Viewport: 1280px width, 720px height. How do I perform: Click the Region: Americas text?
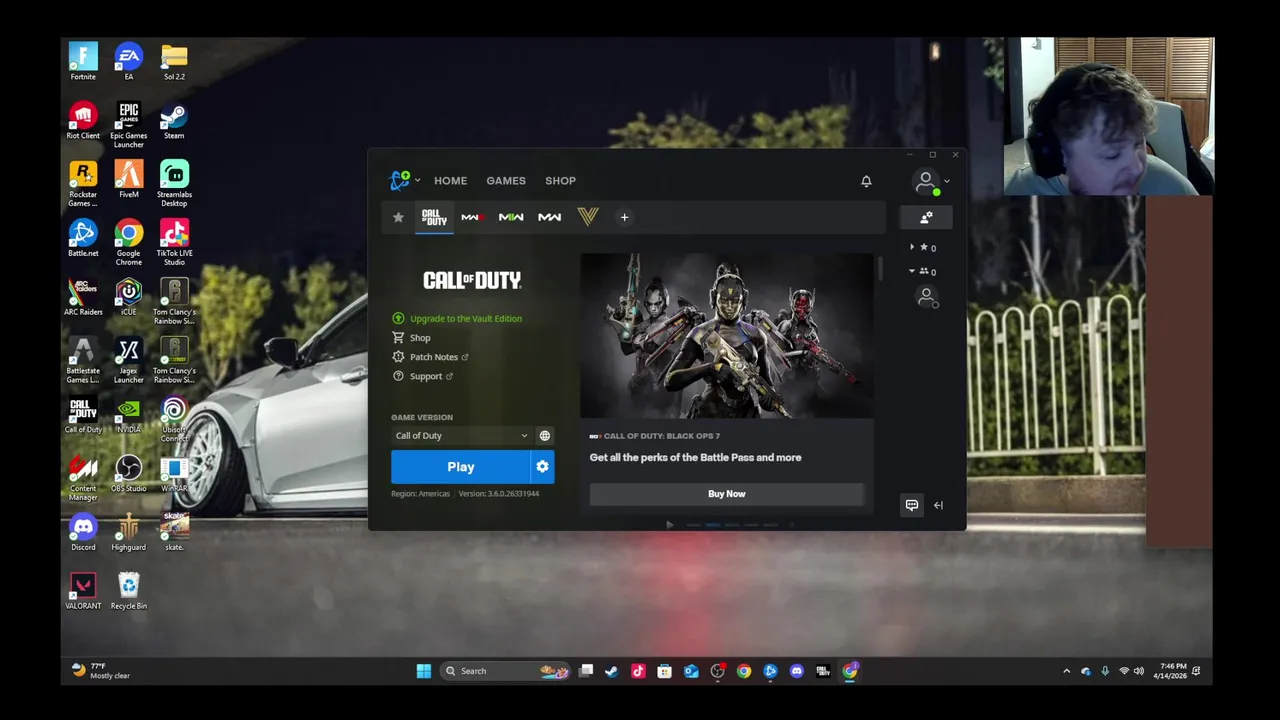(420, 494)
